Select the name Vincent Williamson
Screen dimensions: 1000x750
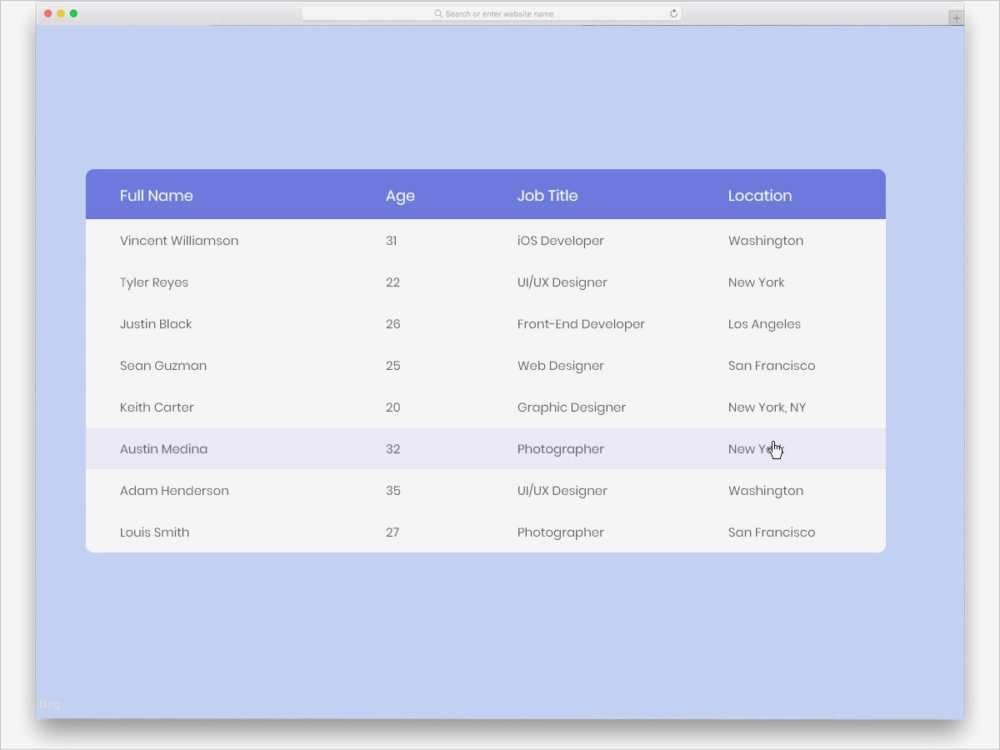click(179, 240)
